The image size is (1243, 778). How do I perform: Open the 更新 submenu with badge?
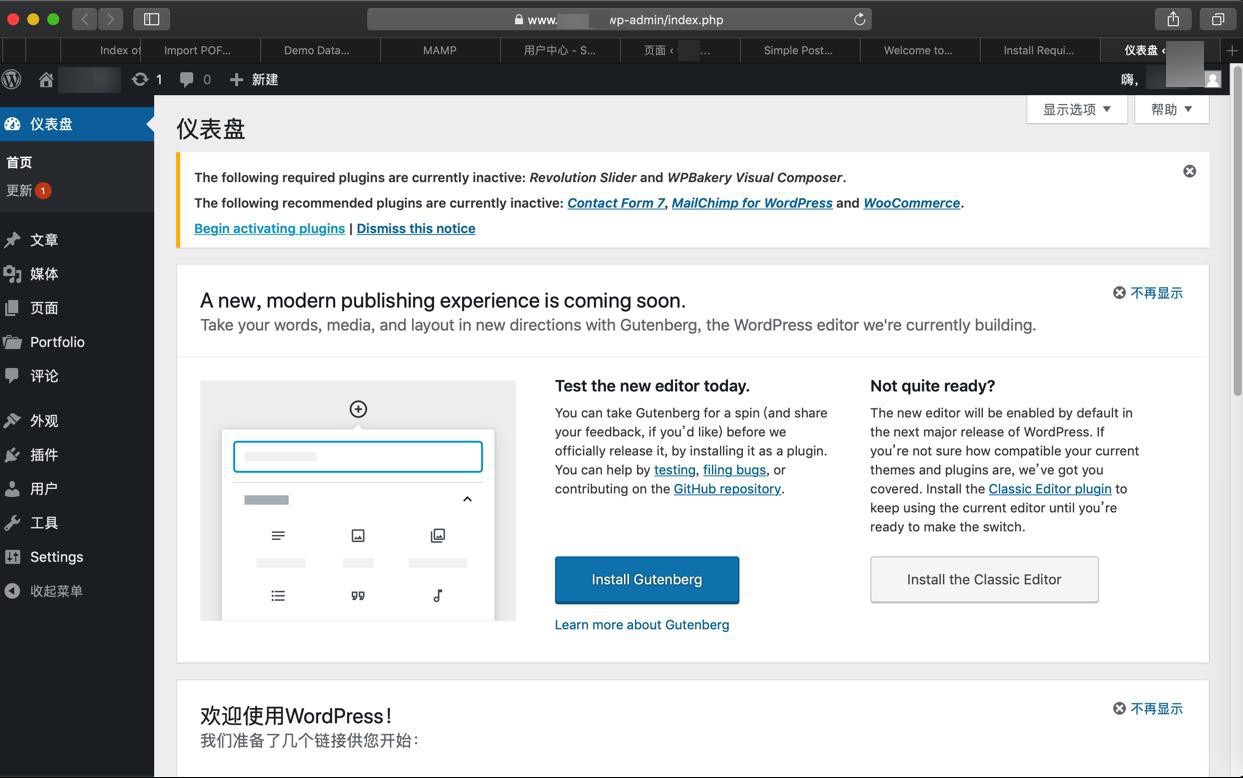point(28,190)
